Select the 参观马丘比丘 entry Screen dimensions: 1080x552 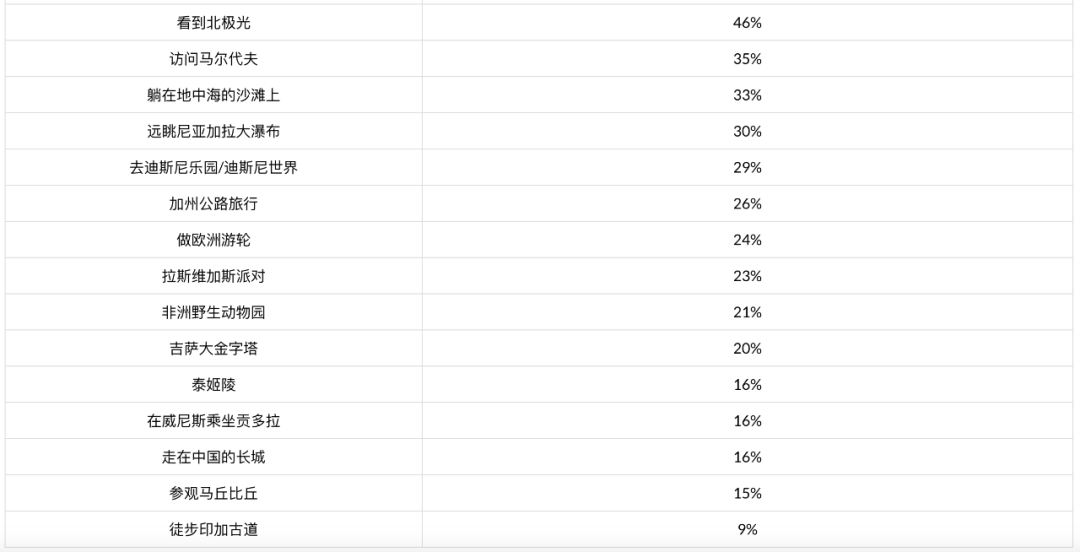(214, 493)
